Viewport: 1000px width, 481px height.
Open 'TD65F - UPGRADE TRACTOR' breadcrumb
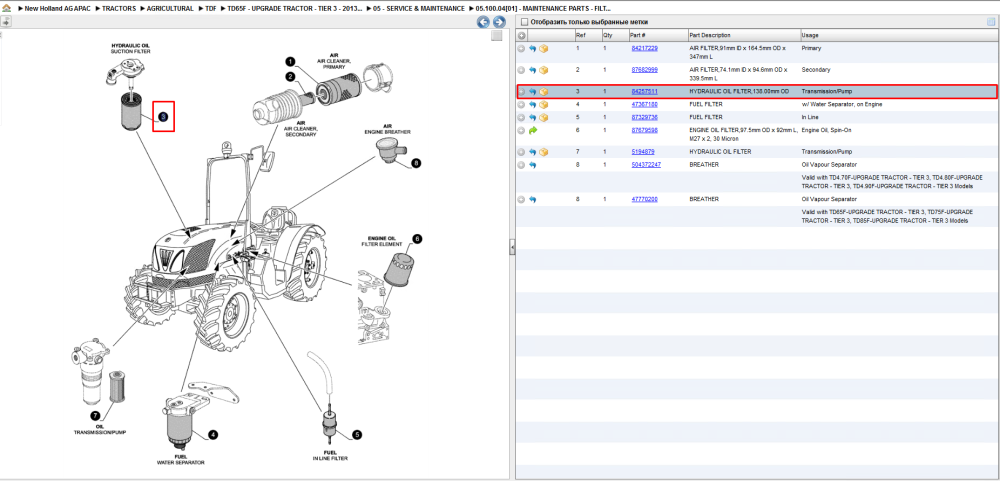295,8
